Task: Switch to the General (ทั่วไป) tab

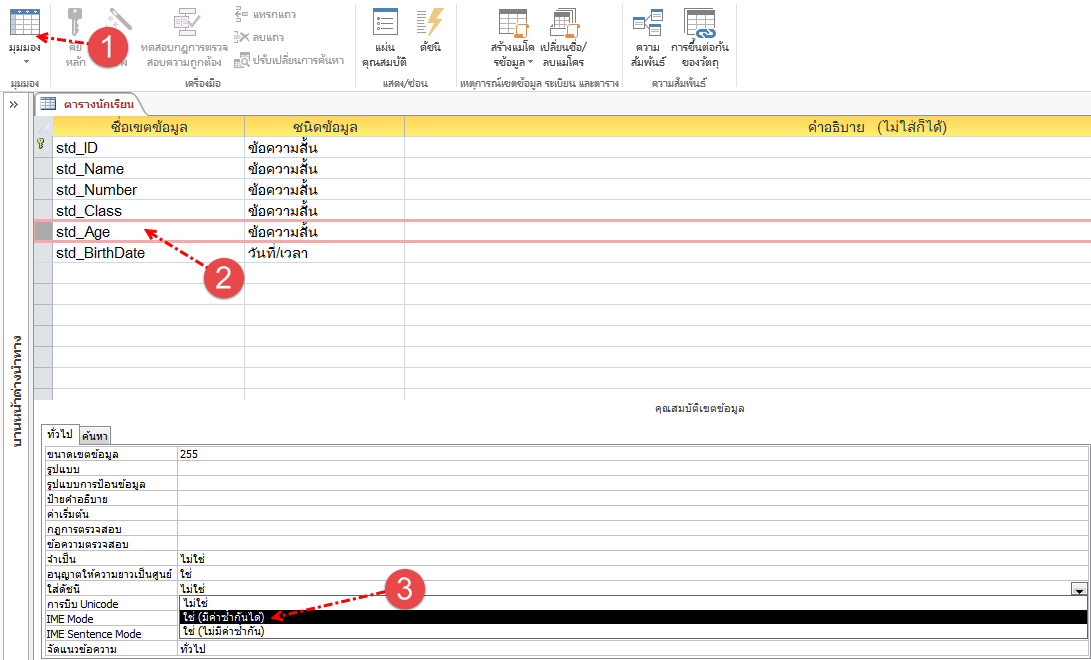Action: (x=59, y=433)
